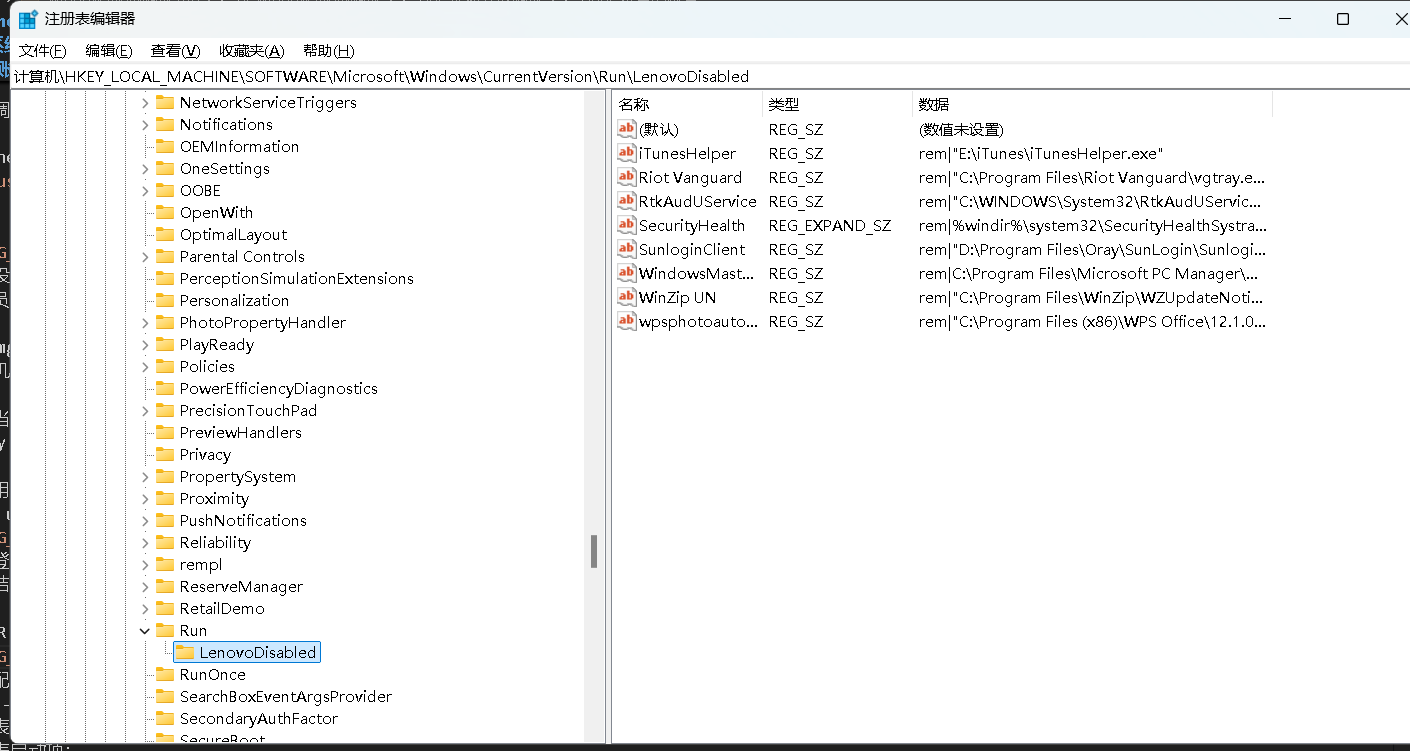Click the folder icon of Policies key

164,366
